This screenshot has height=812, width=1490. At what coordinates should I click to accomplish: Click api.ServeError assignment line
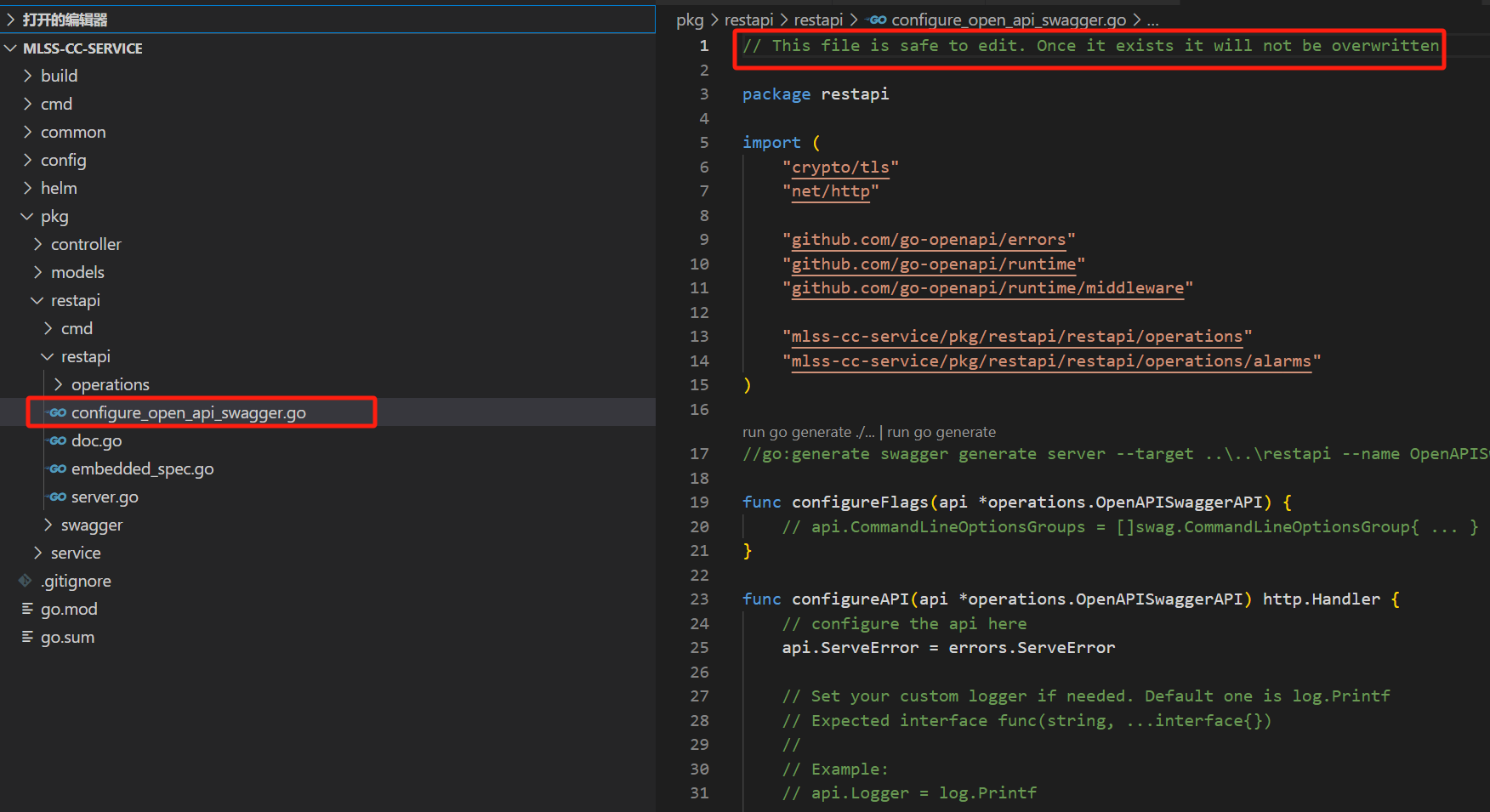click(x=948, y=648)
